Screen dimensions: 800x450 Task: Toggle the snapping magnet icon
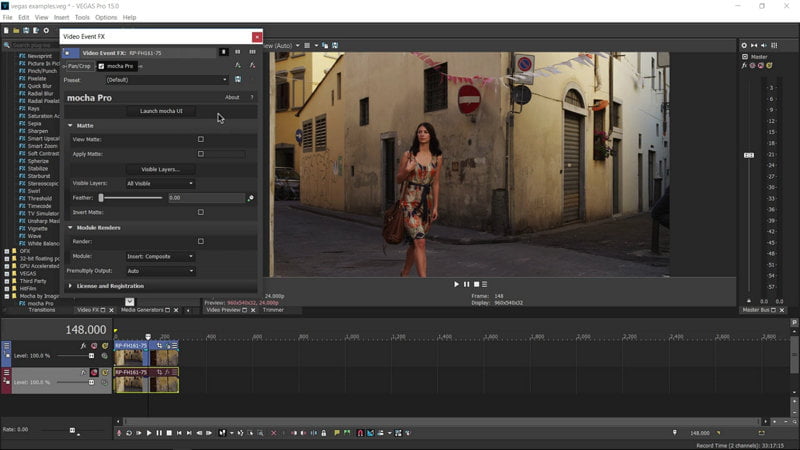click(360, 433)
